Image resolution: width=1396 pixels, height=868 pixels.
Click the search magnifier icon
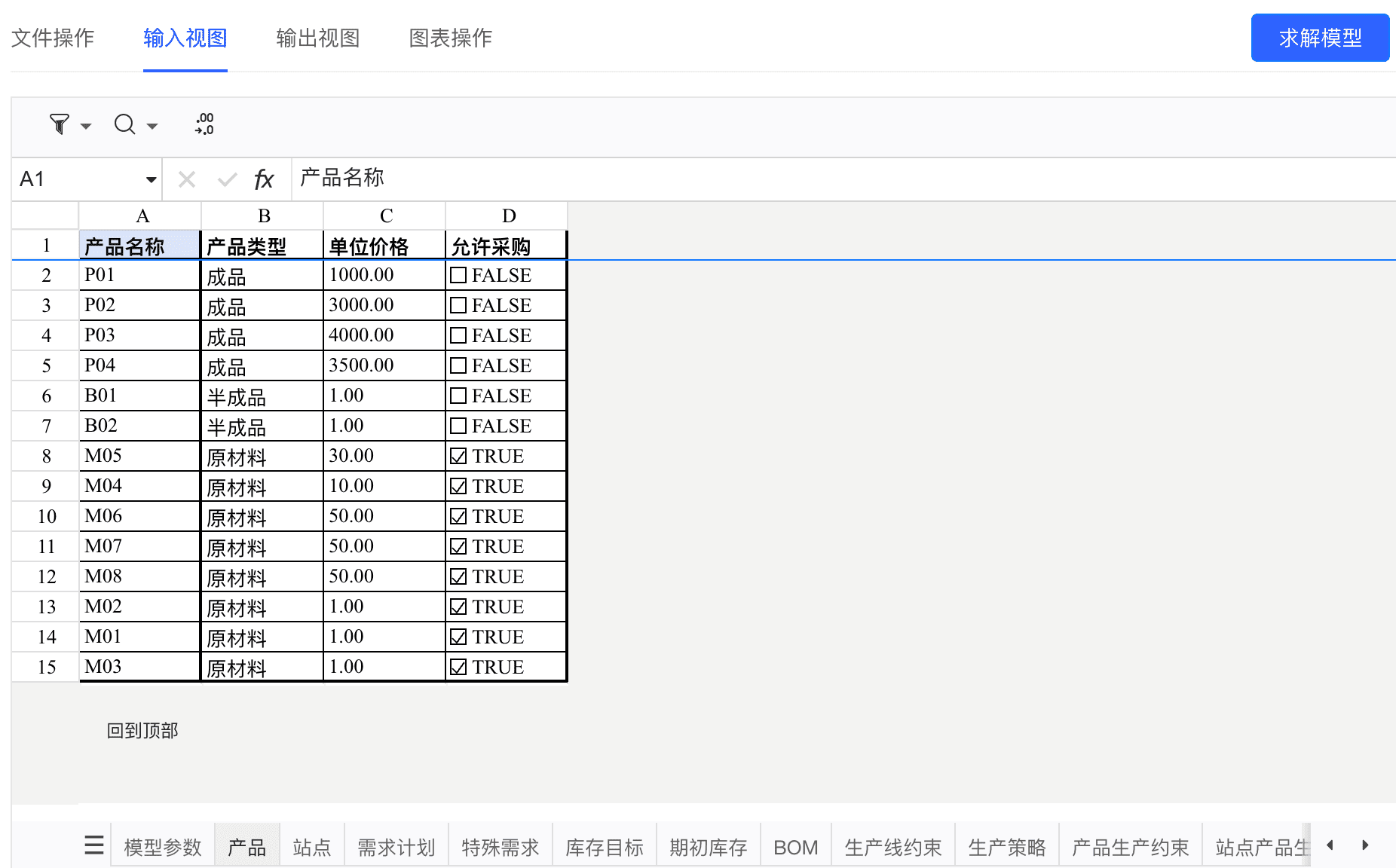pyautogui.click(x=124, y=124)
